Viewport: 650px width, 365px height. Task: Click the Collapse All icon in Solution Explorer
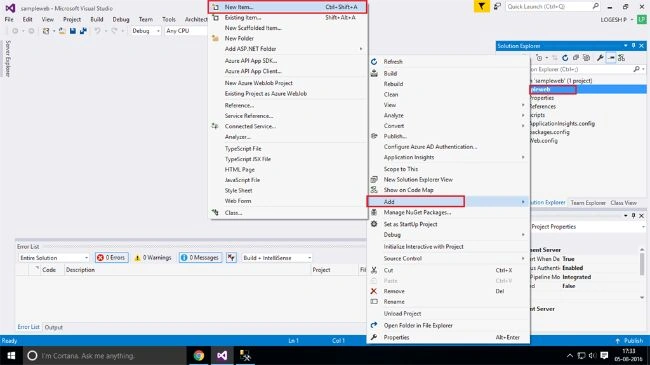pyautogui.click(x=576, y=58)
